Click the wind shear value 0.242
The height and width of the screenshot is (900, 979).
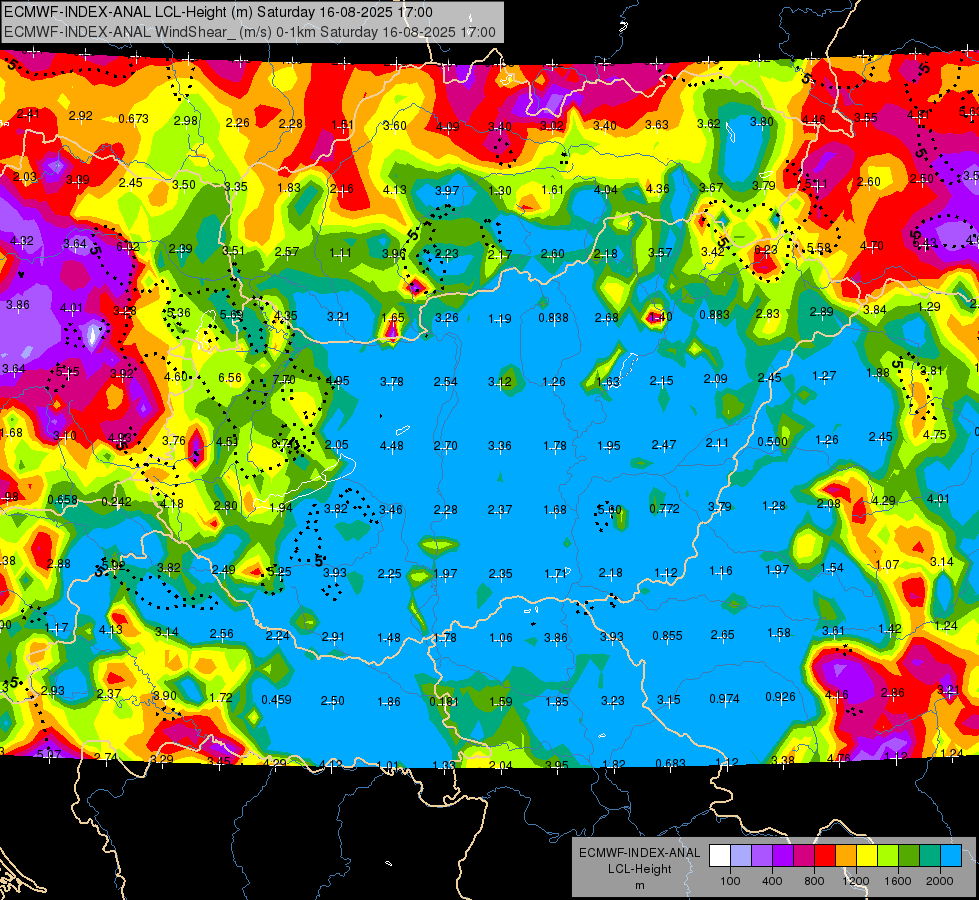click(x=117, y=502)
